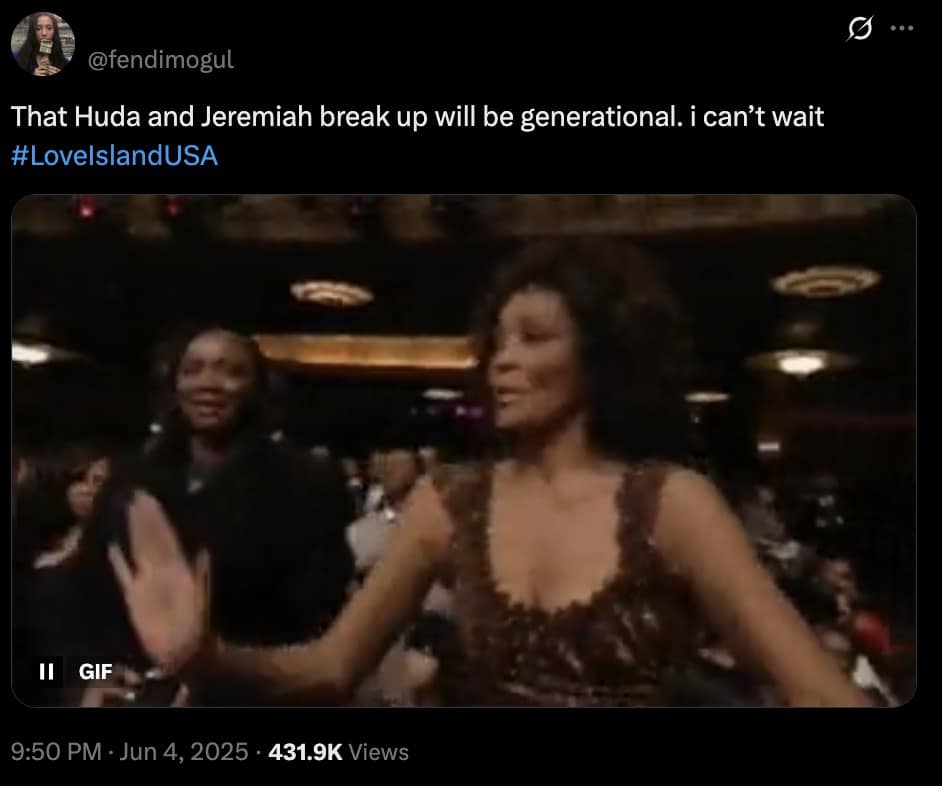The image size is (942, 786).
Task: Click the Views label text
Action: (x=378, y=752)
